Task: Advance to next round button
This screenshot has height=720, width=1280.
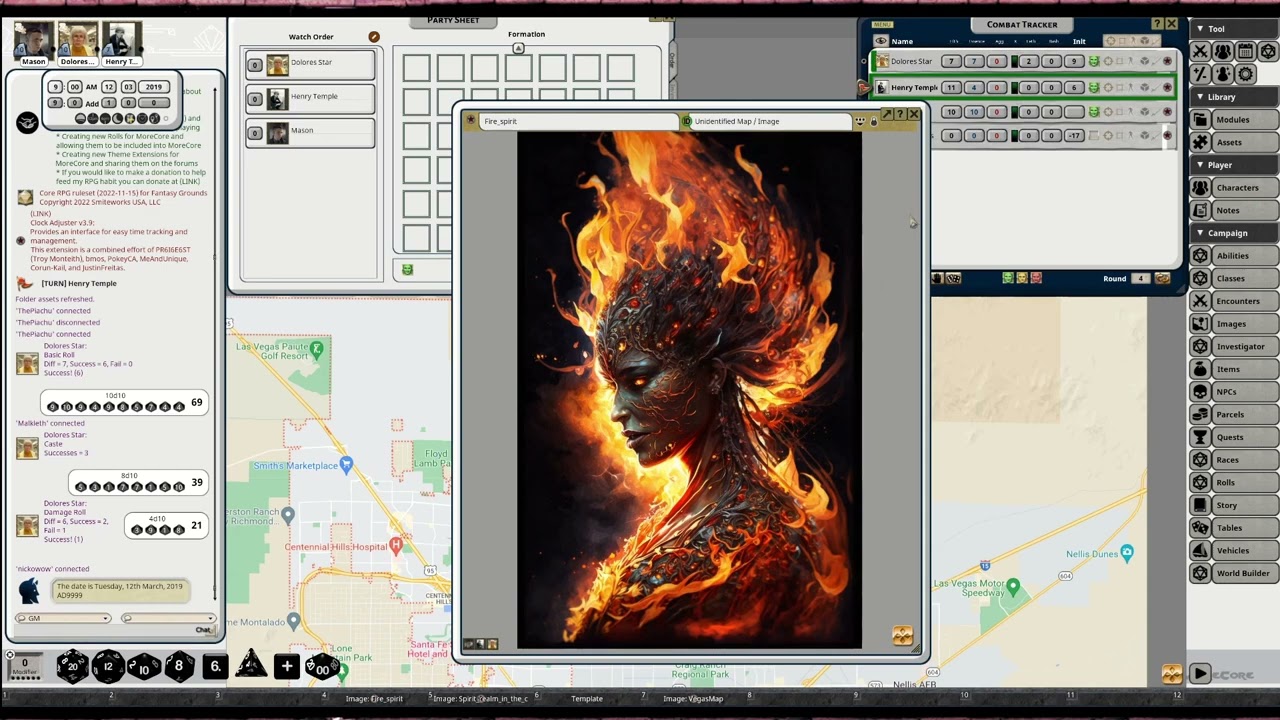Action: tap(1162, 278)
